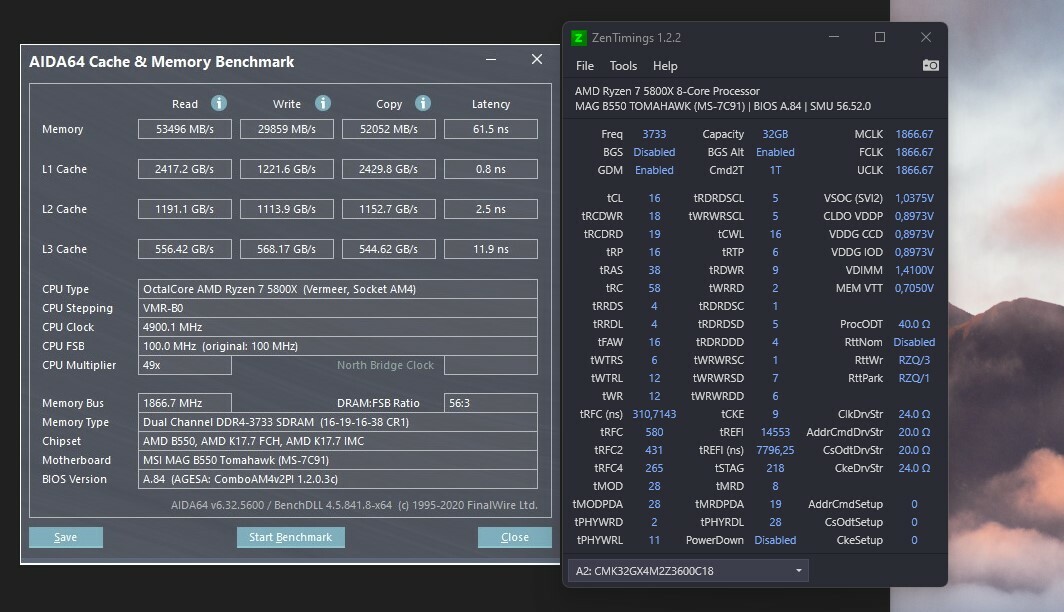Minimize the AIDA64 benchmark window
Screen dimensions: 1064x612
point(492,60)
